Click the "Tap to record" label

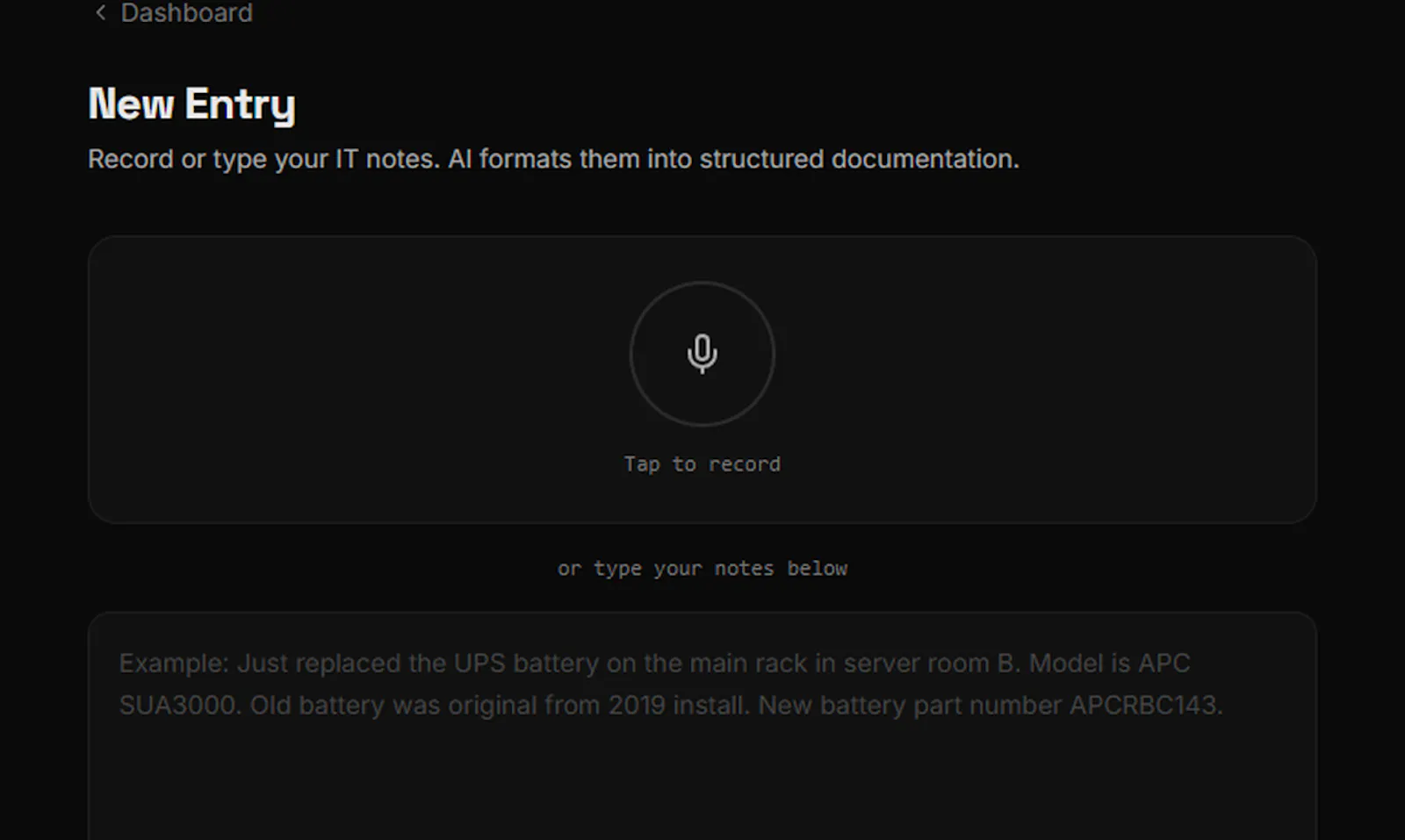click(x=702, y=463)
